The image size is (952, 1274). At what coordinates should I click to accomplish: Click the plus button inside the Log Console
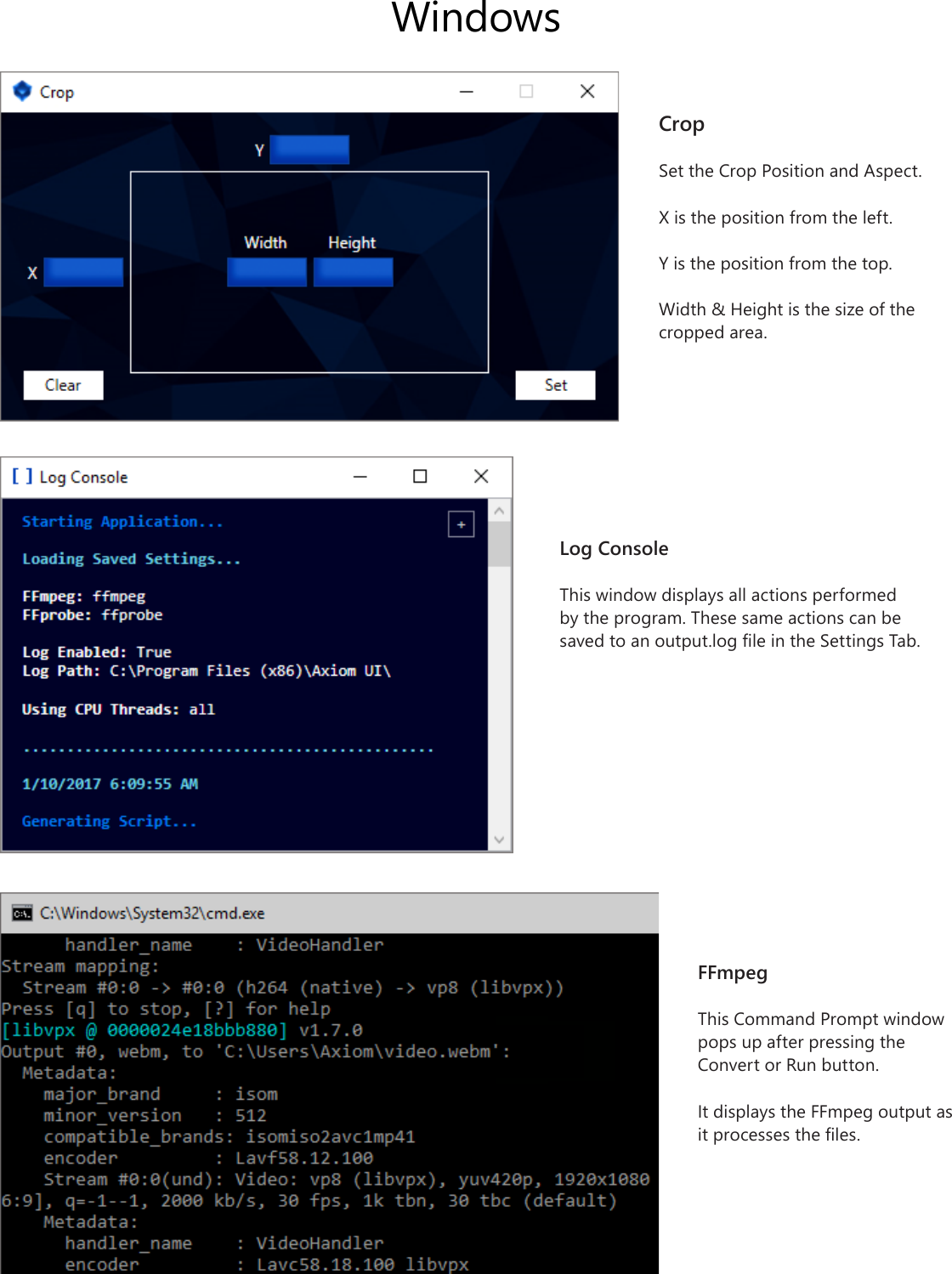(460, 524)
